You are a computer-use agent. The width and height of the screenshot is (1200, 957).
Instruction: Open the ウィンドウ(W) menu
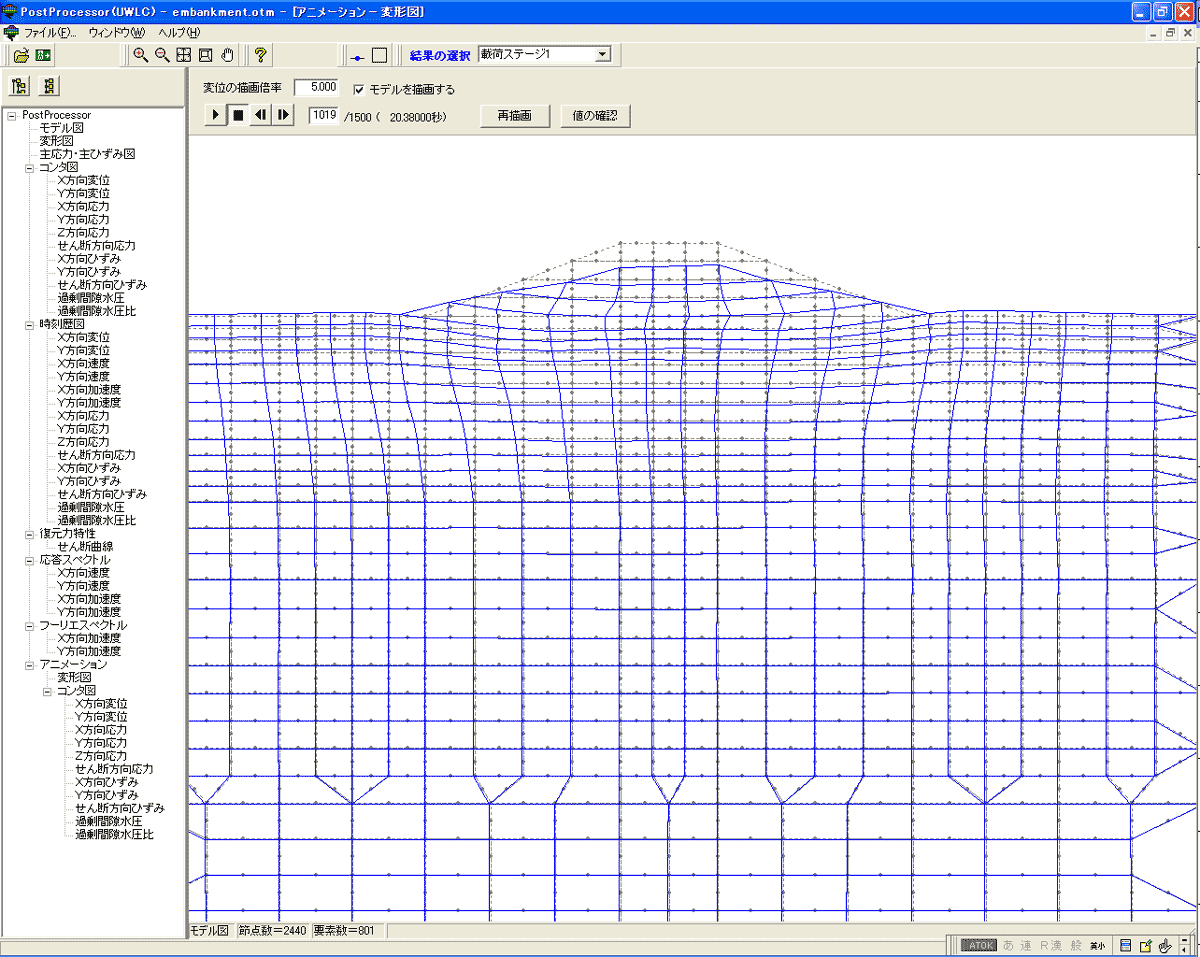point(116,33)
